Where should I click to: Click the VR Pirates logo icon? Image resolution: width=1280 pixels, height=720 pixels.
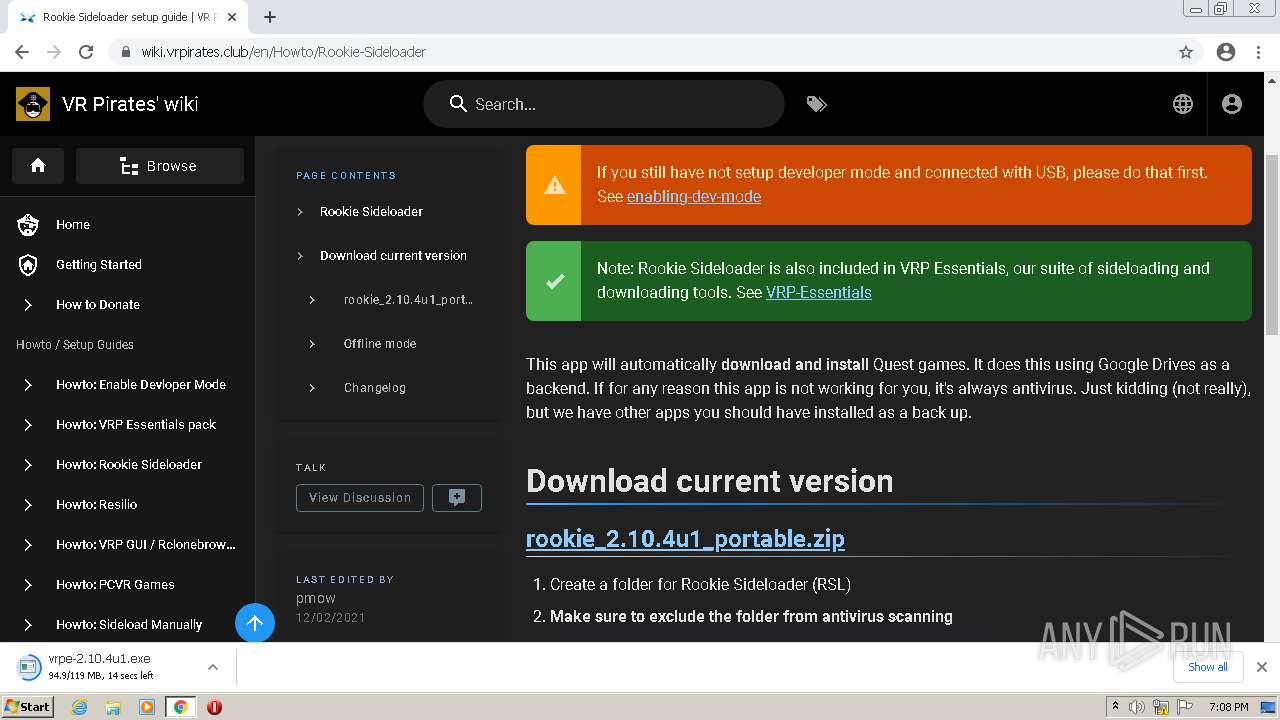coord(33,104)
